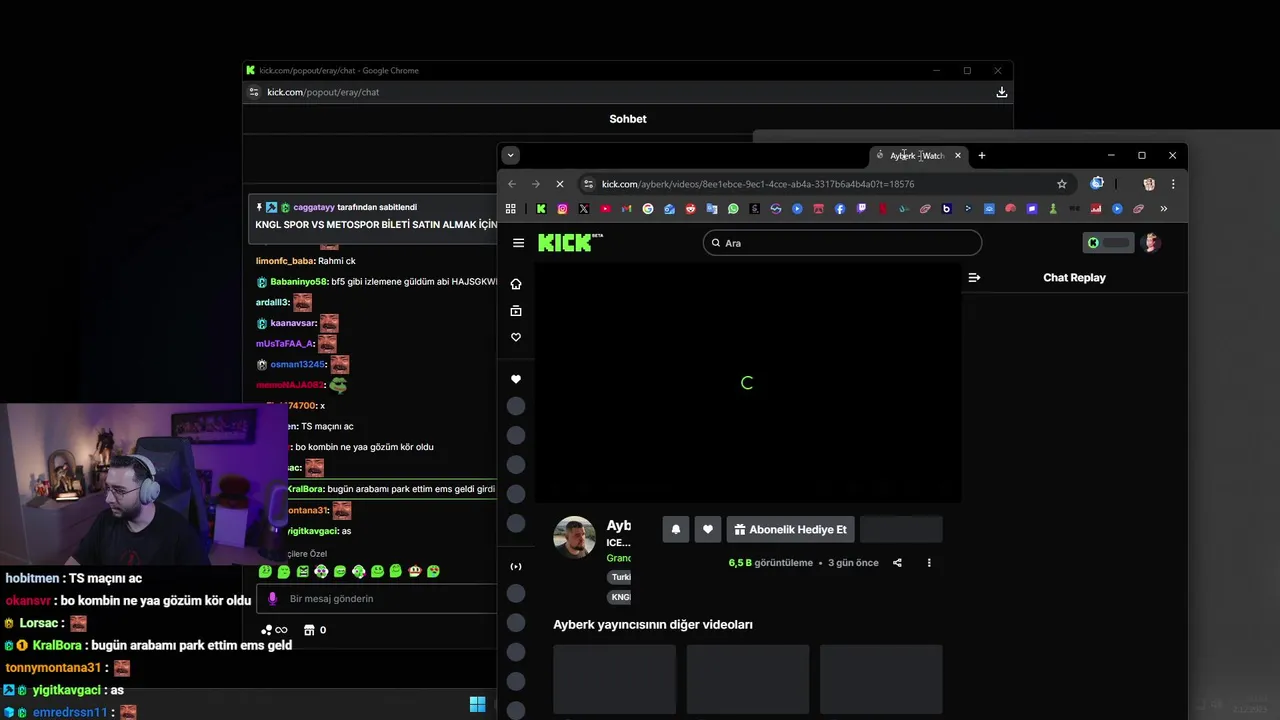The width and height of the screenshot is (1280, 720).
Task: Click in the Ara search field
Action: click(842, 243)
